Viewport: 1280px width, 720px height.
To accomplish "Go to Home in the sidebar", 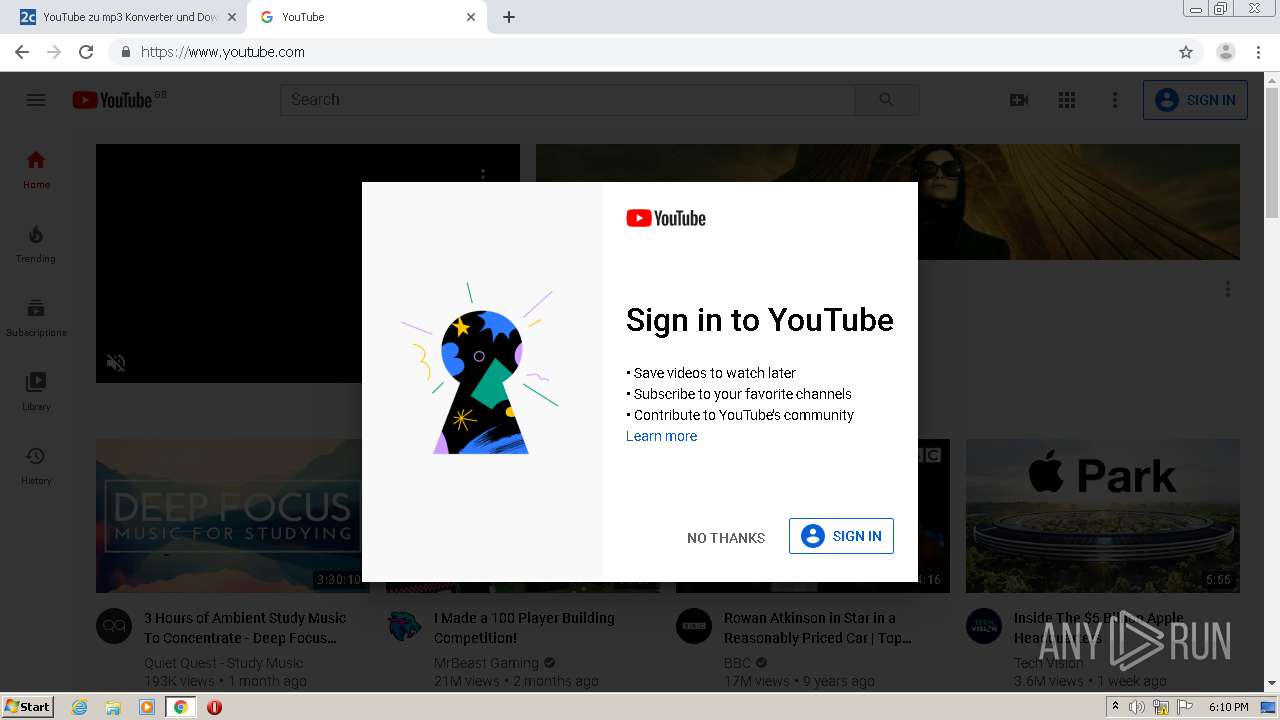I will (x=36, y=169).
